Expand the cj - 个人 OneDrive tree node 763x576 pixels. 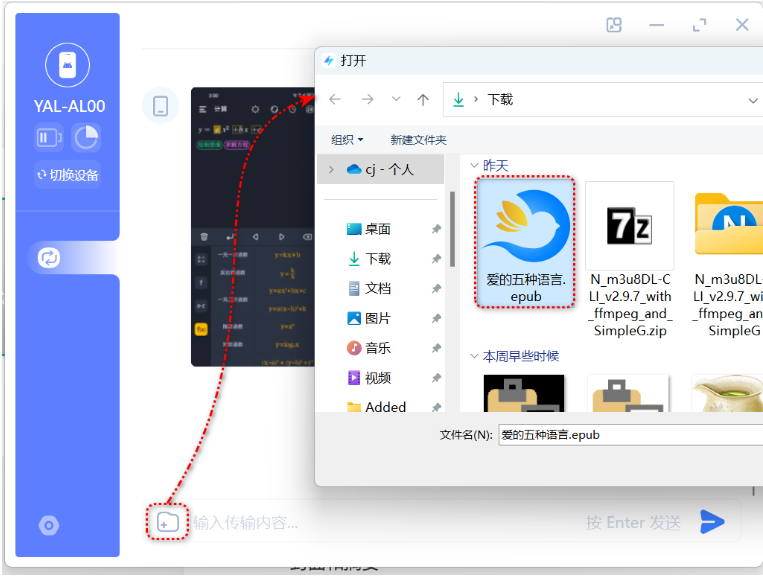(331, 170)
